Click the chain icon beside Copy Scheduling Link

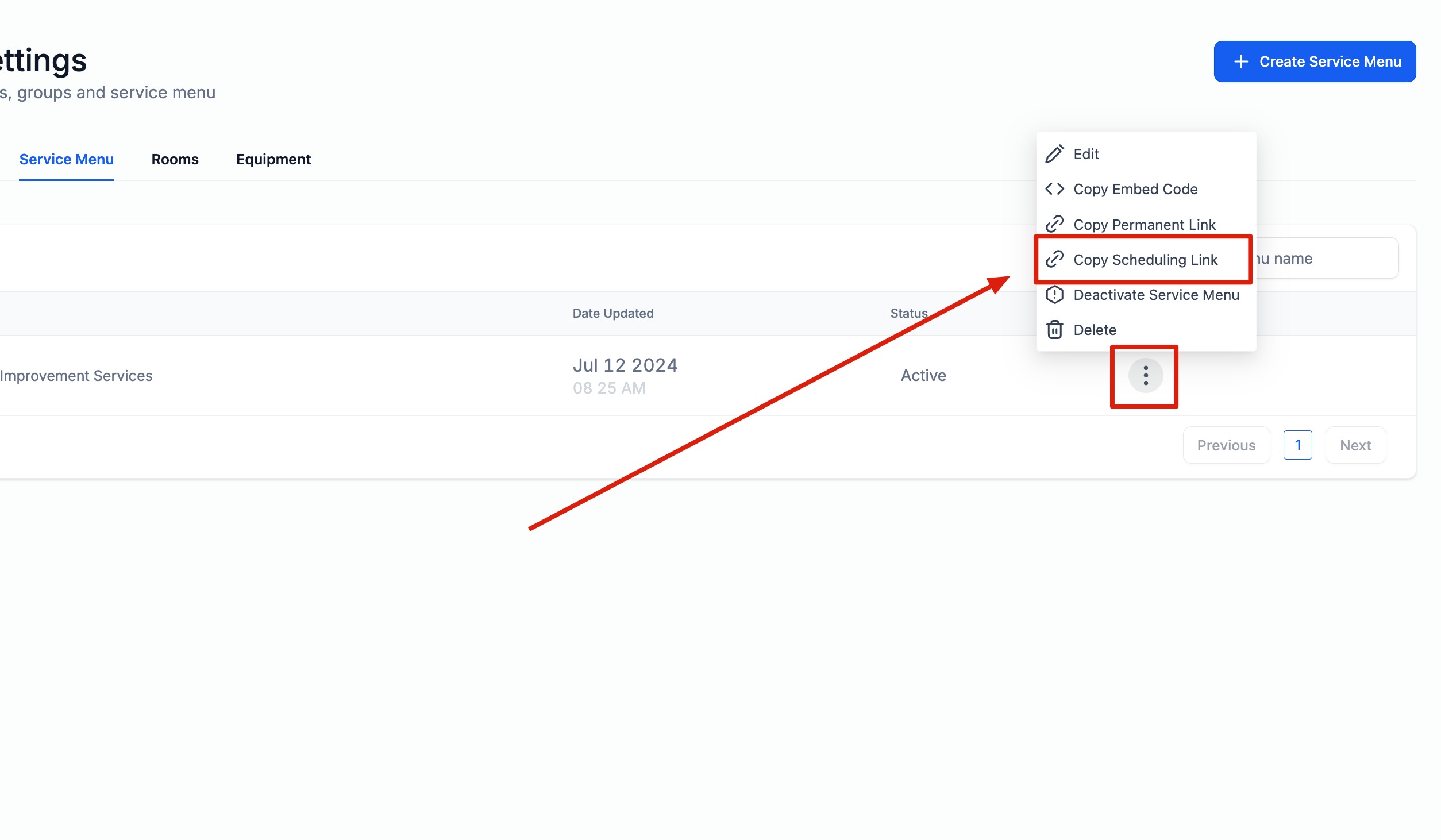click(x=1054, y=259)
